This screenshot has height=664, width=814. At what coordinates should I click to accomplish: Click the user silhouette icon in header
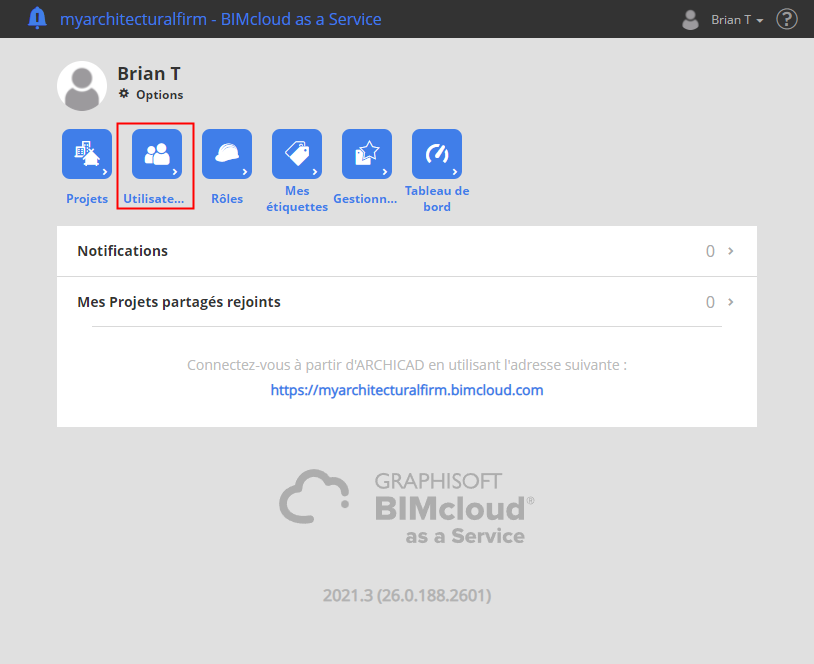point(690,20)
